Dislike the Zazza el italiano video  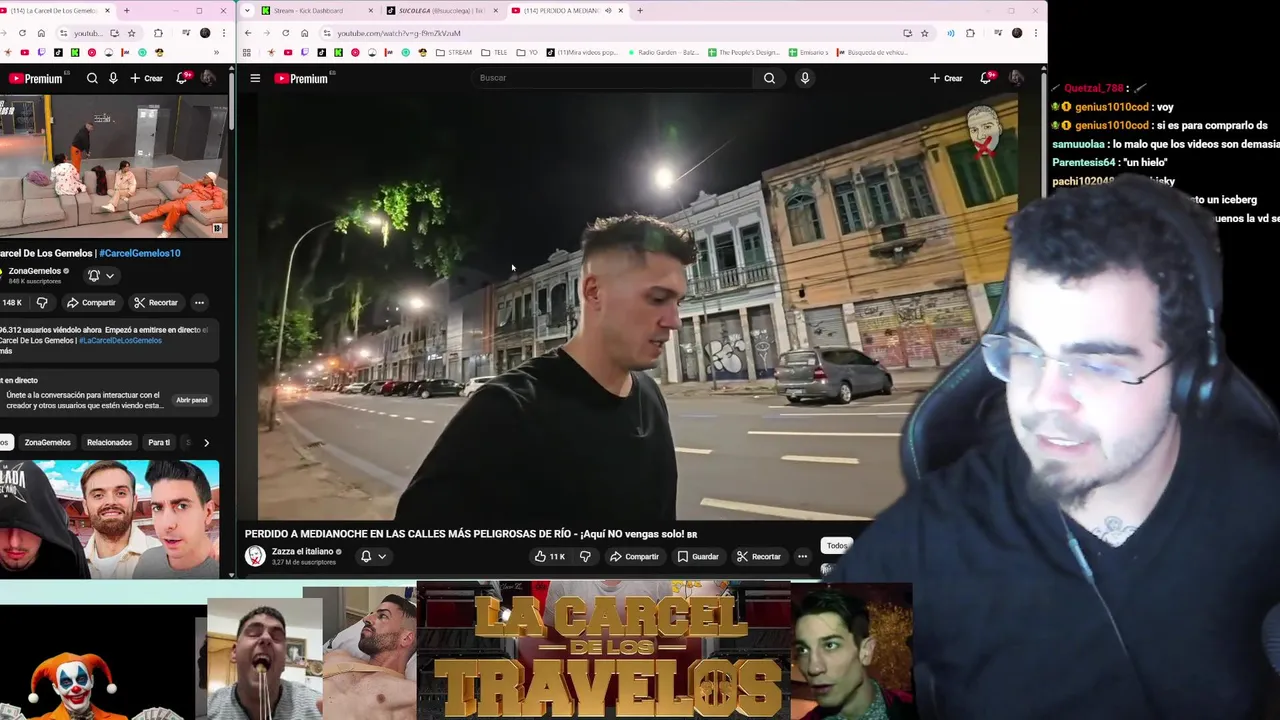(585, 556)
